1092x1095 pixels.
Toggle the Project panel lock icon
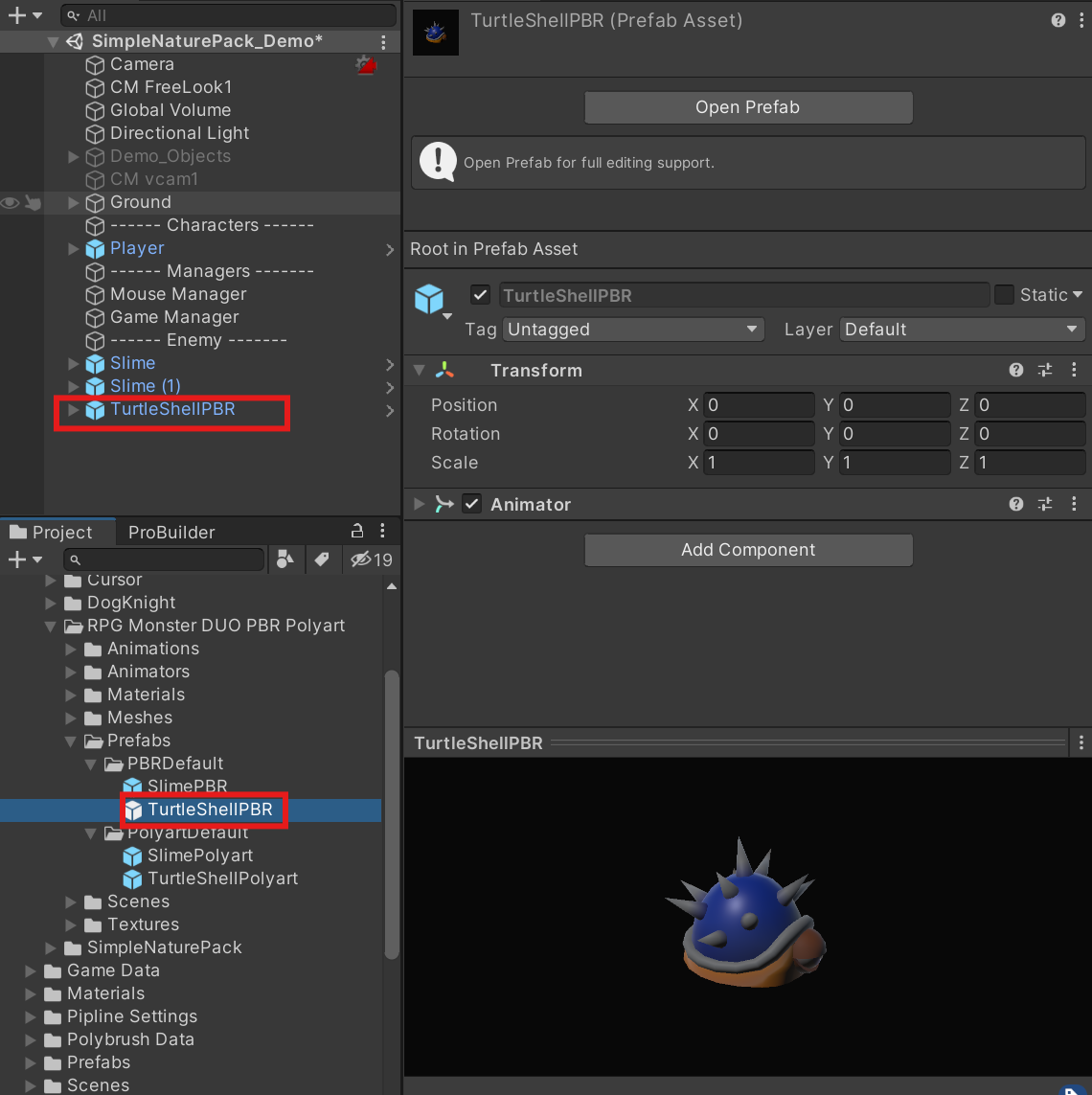[356, 531]
